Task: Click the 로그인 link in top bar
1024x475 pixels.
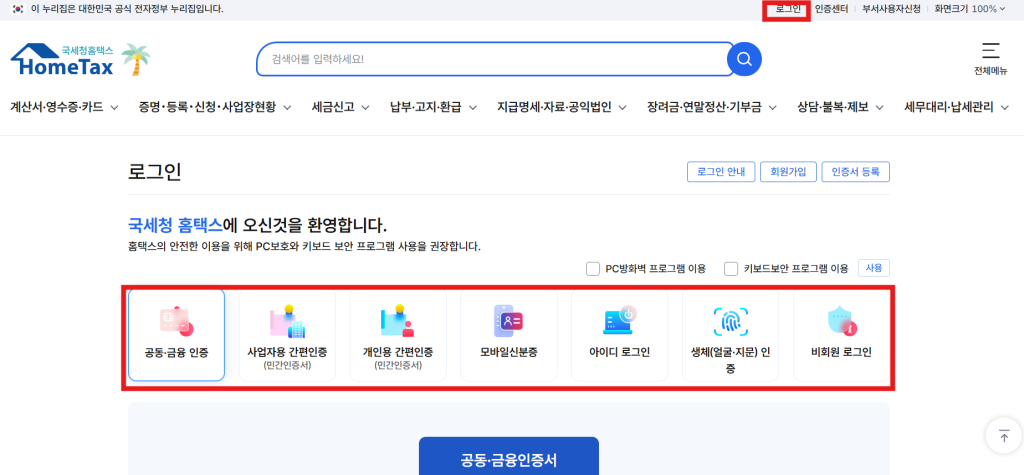Action: tap(788, 9)
